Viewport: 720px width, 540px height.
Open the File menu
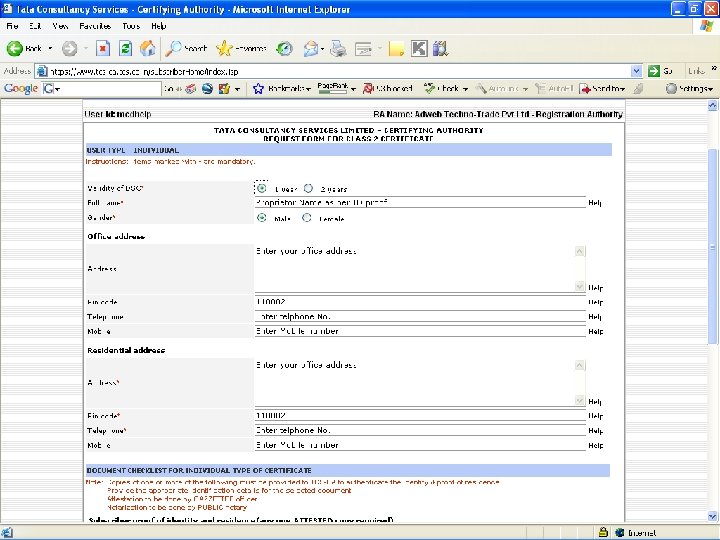[x=12, y=26]
